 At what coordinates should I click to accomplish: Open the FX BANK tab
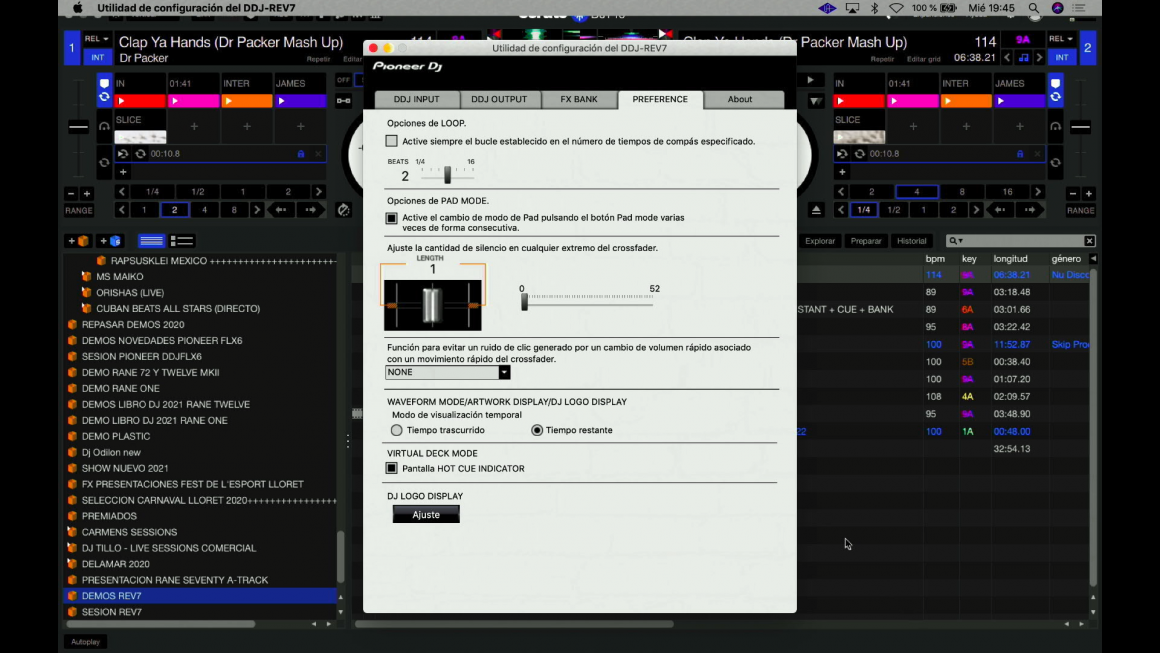pyautogui.click(x=578, y=99)
